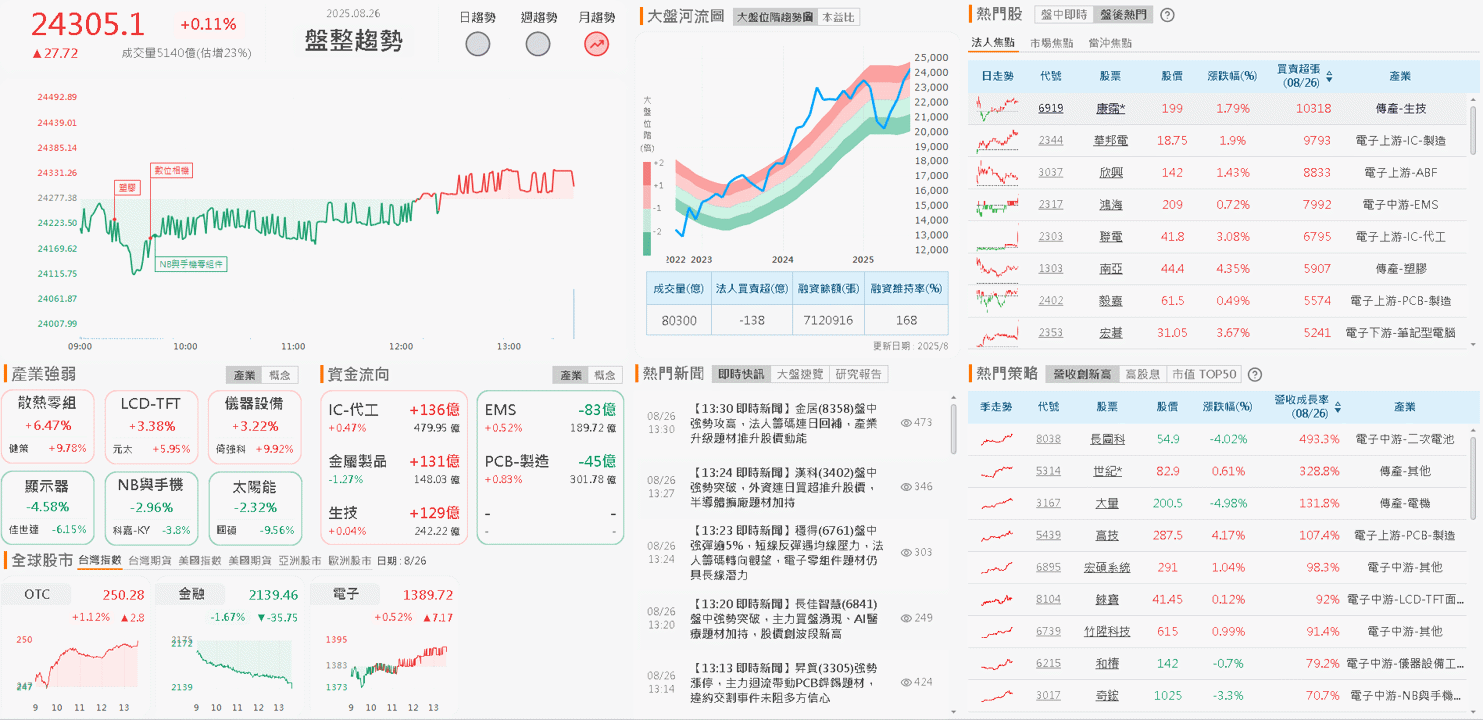Viewport: 1483px width, 720px height.
Task: Click the 法人買賣超(億) value -138
Action: coord(752,320)
